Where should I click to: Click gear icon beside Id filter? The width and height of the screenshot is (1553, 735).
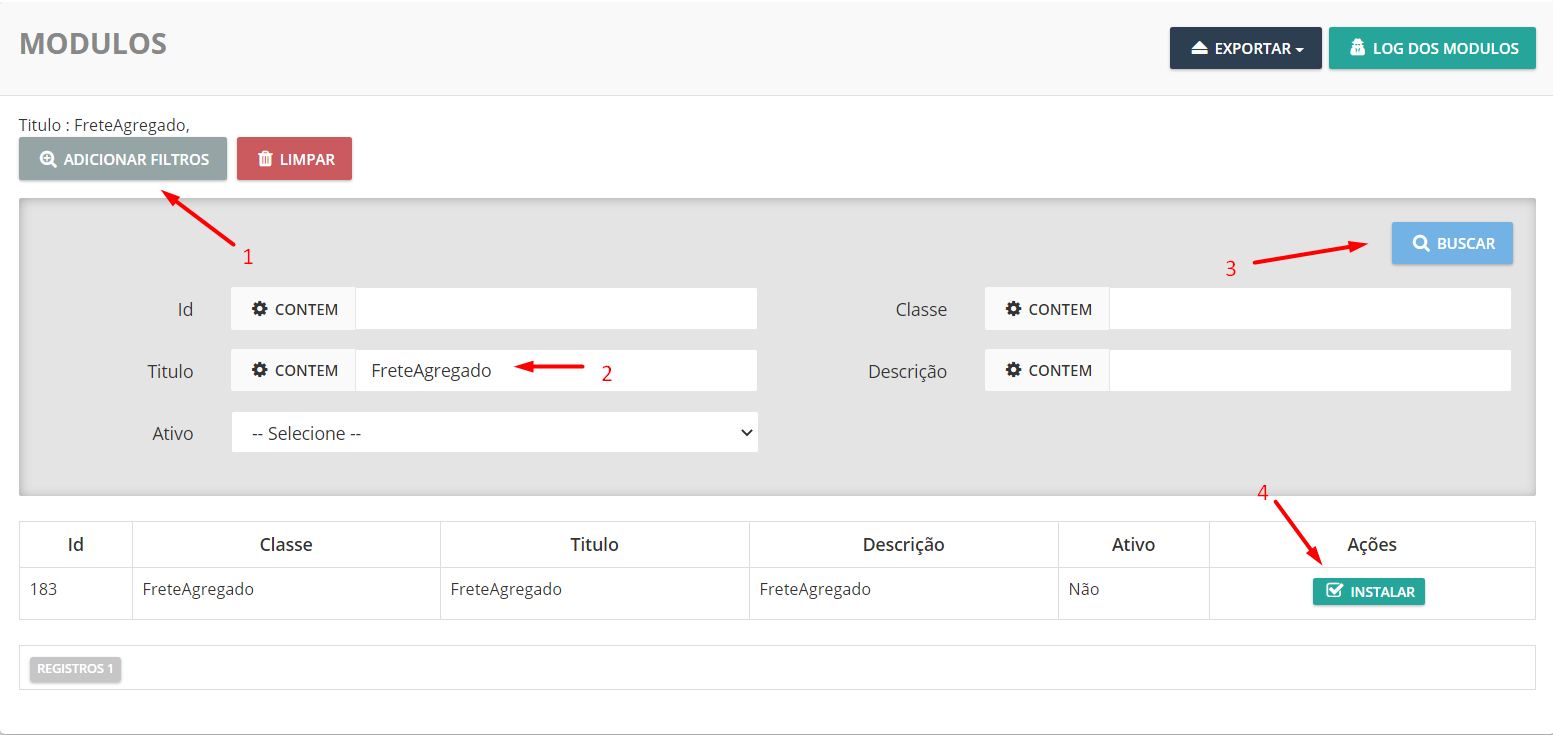click(x=260, y=309)
